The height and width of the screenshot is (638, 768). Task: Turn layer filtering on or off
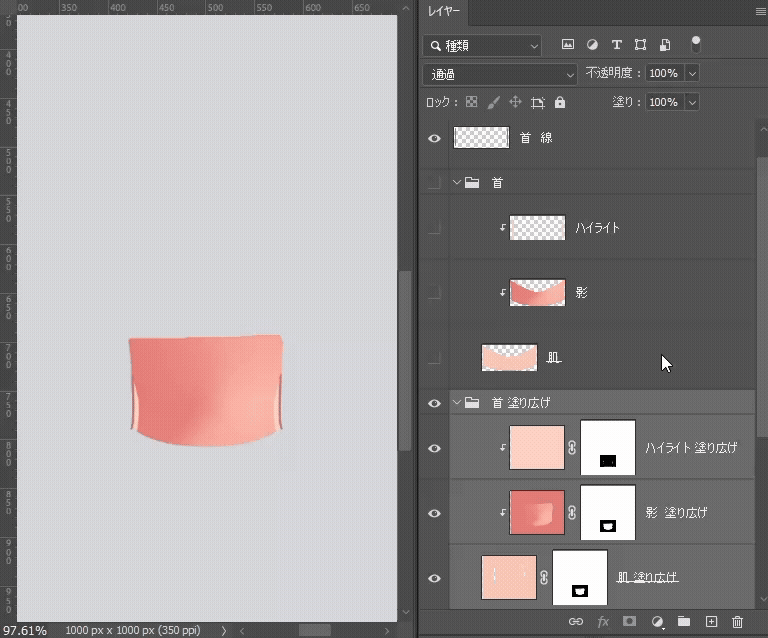click(696, 44)
